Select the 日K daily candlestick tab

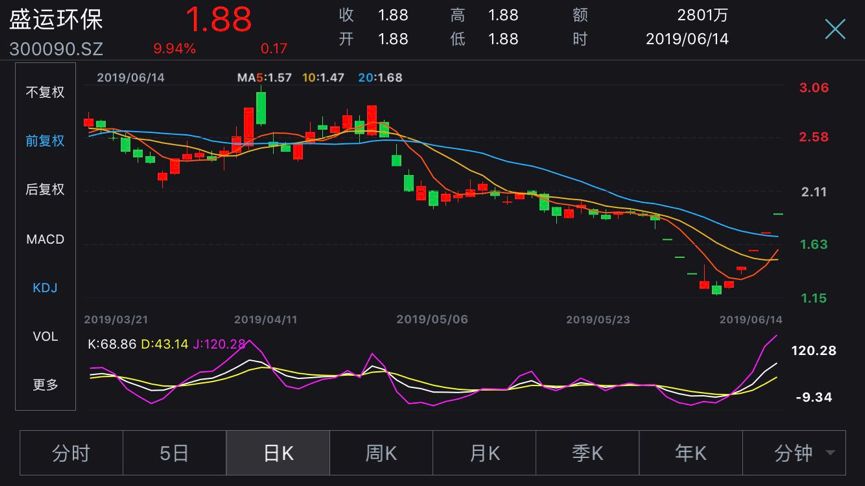[278, 453]
